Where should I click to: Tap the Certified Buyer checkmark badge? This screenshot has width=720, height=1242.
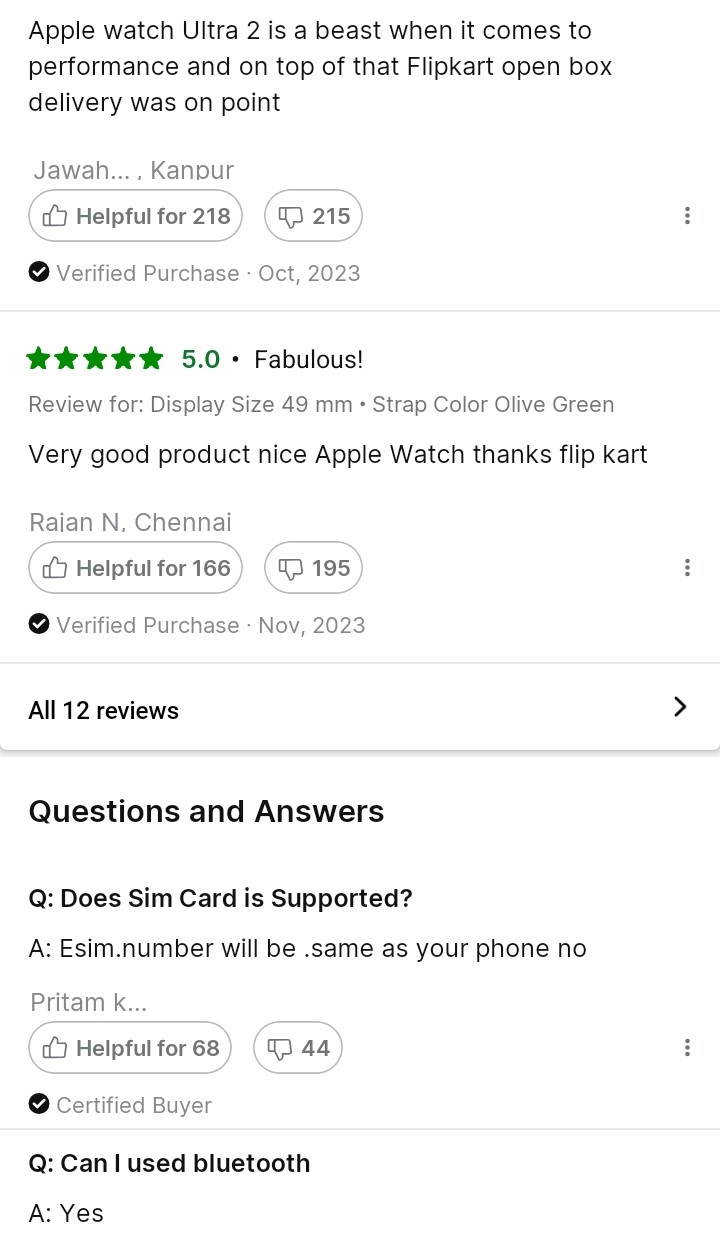(x=39, y=1105)
